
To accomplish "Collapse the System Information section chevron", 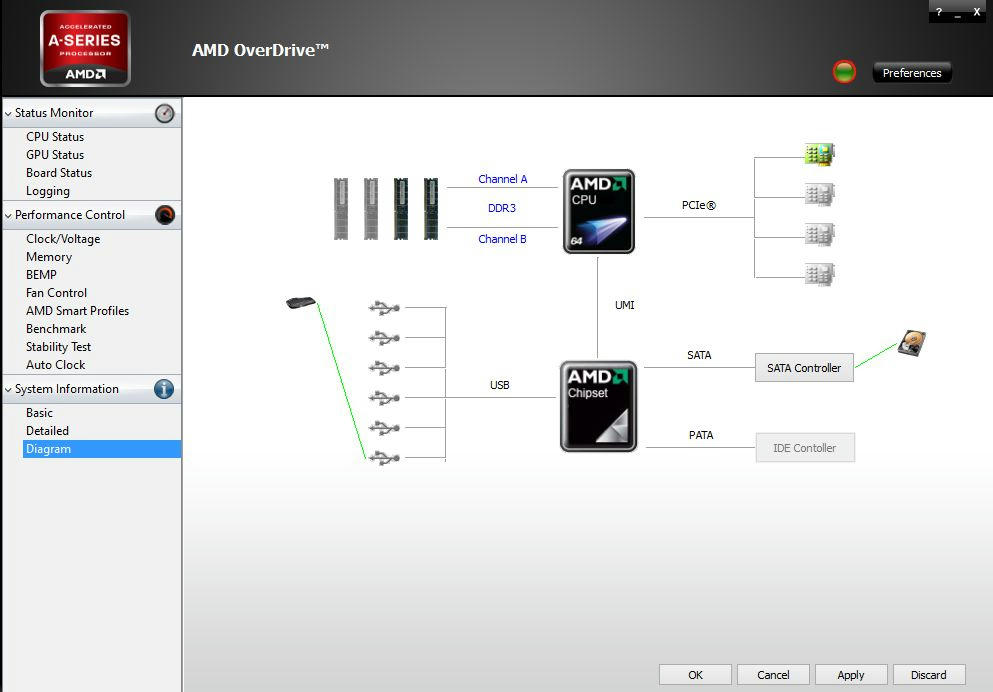I will tap(8, 390).
